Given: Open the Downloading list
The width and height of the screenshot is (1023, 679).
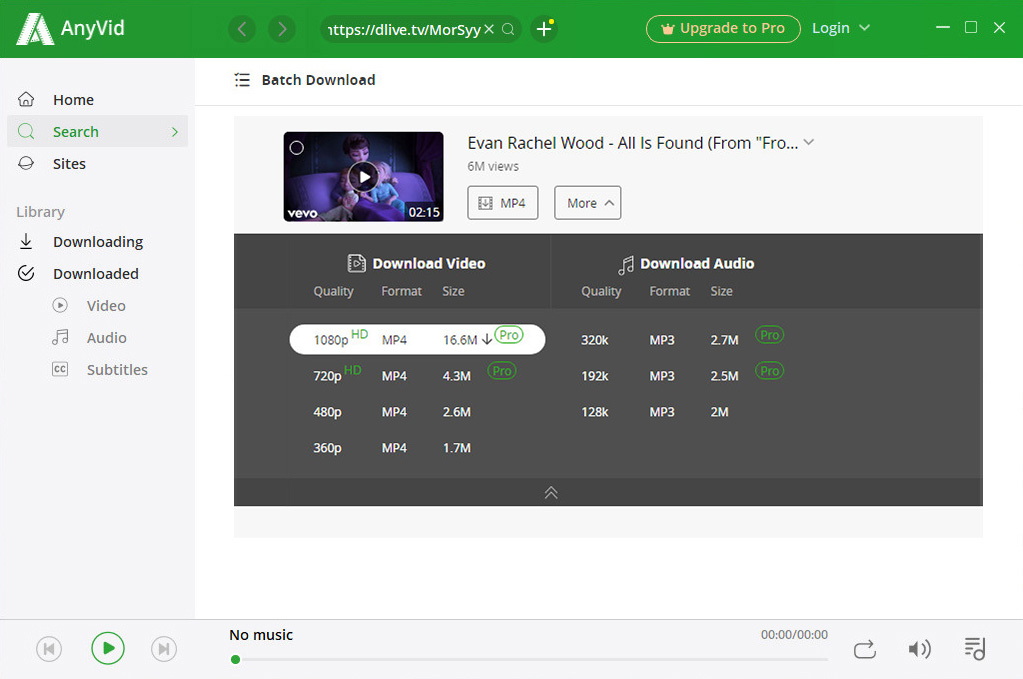Looking at the screenshot, I should [98, 241].
